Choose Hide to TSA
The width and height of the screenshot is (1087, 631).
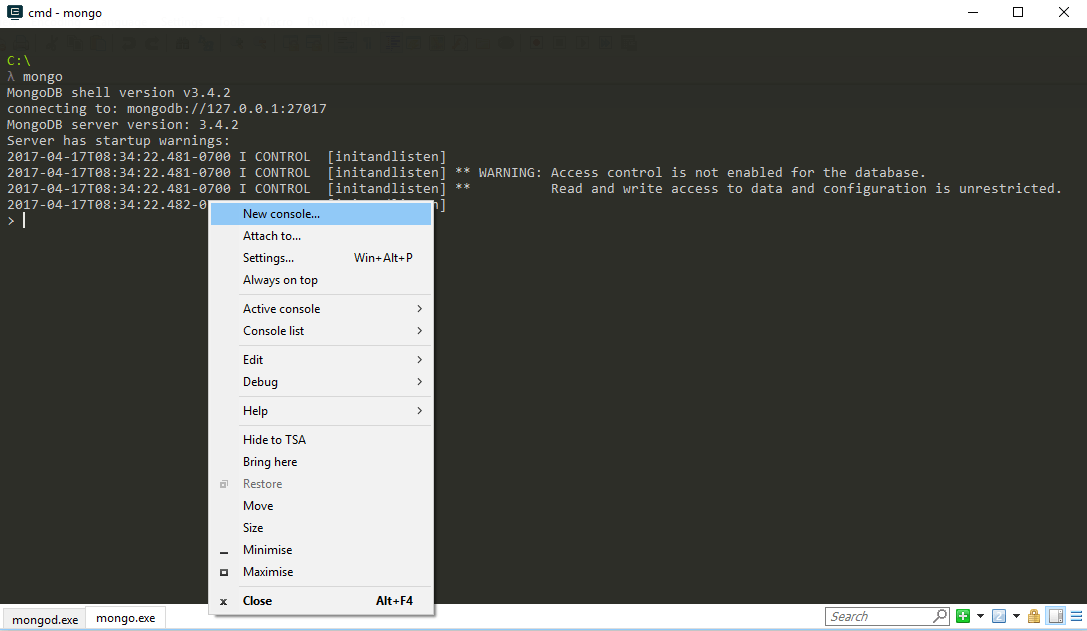click(321, 440)
